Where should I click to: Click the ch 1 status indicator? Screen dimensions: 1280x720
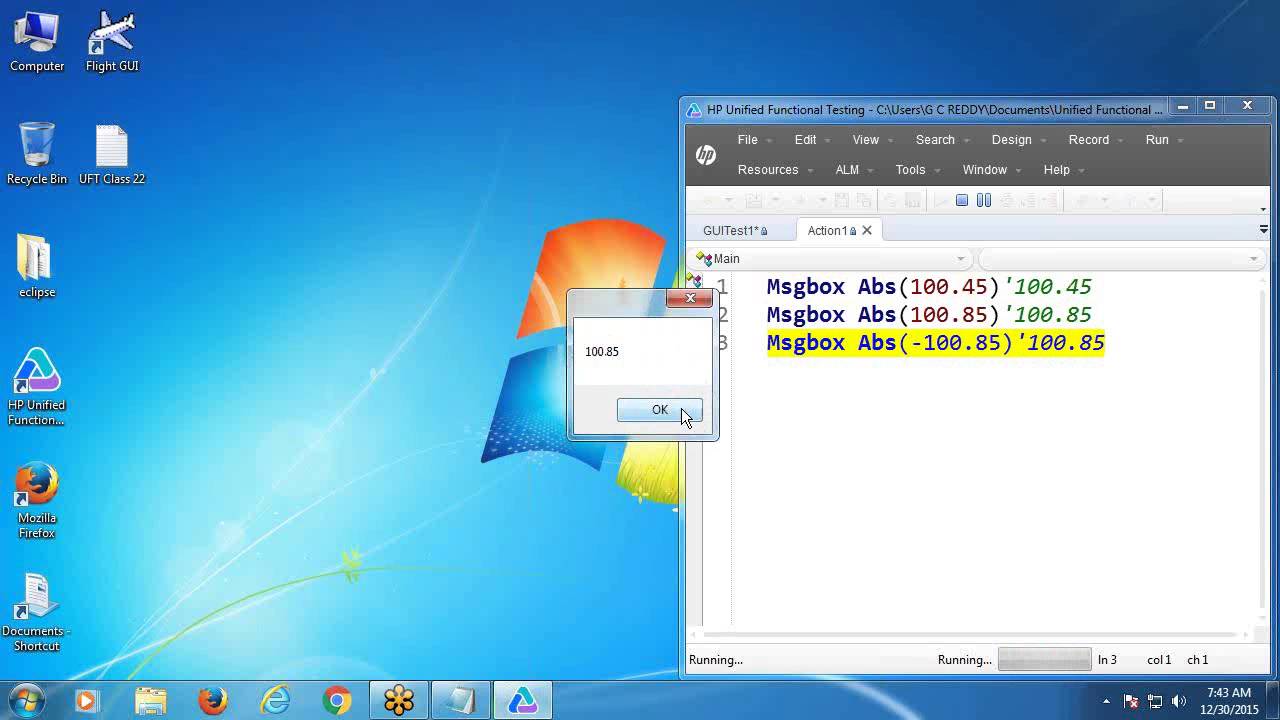[1198, 660]
